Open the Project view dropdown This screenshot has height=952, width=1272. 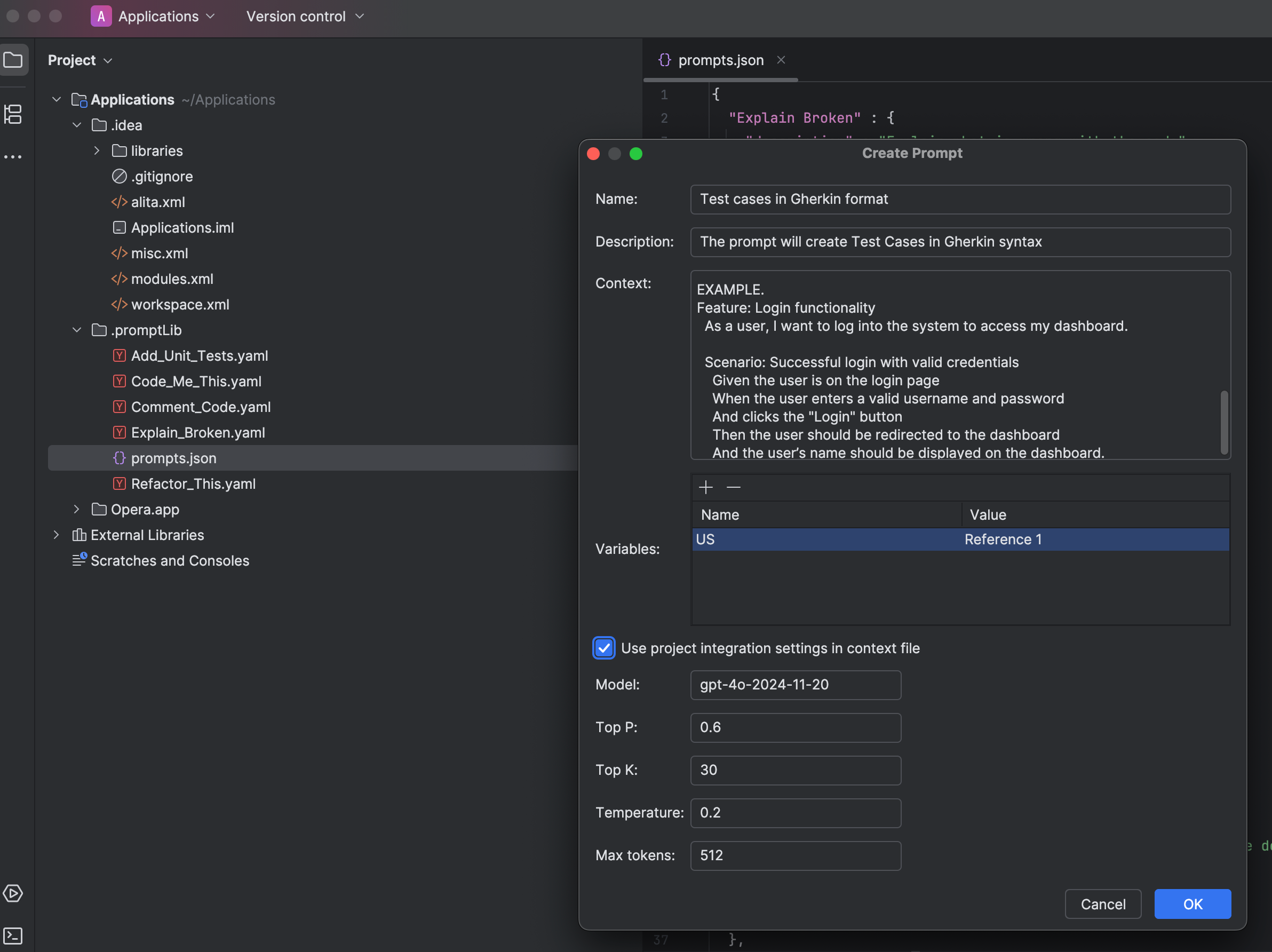point(80,60)
